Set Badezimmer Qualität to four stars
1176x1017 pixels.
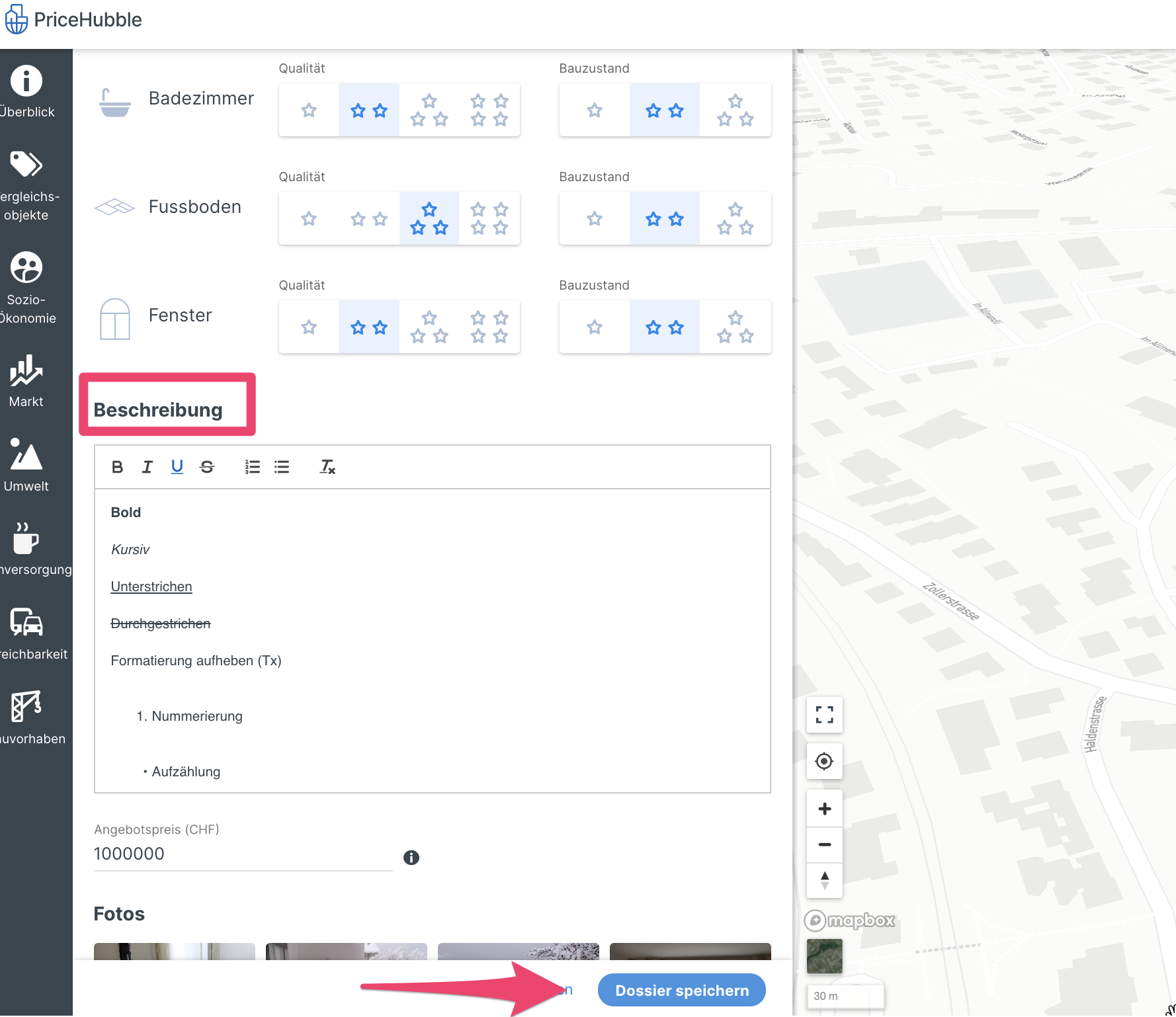coord(489,110)
